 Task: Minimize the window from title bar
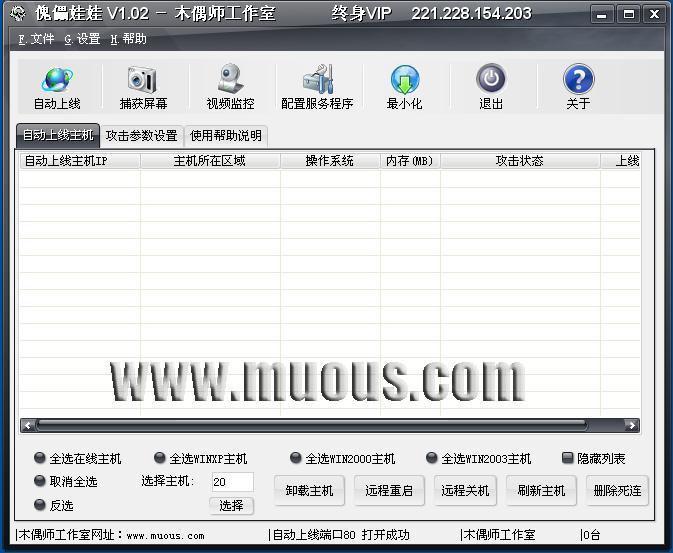click(x=602, y=14)
